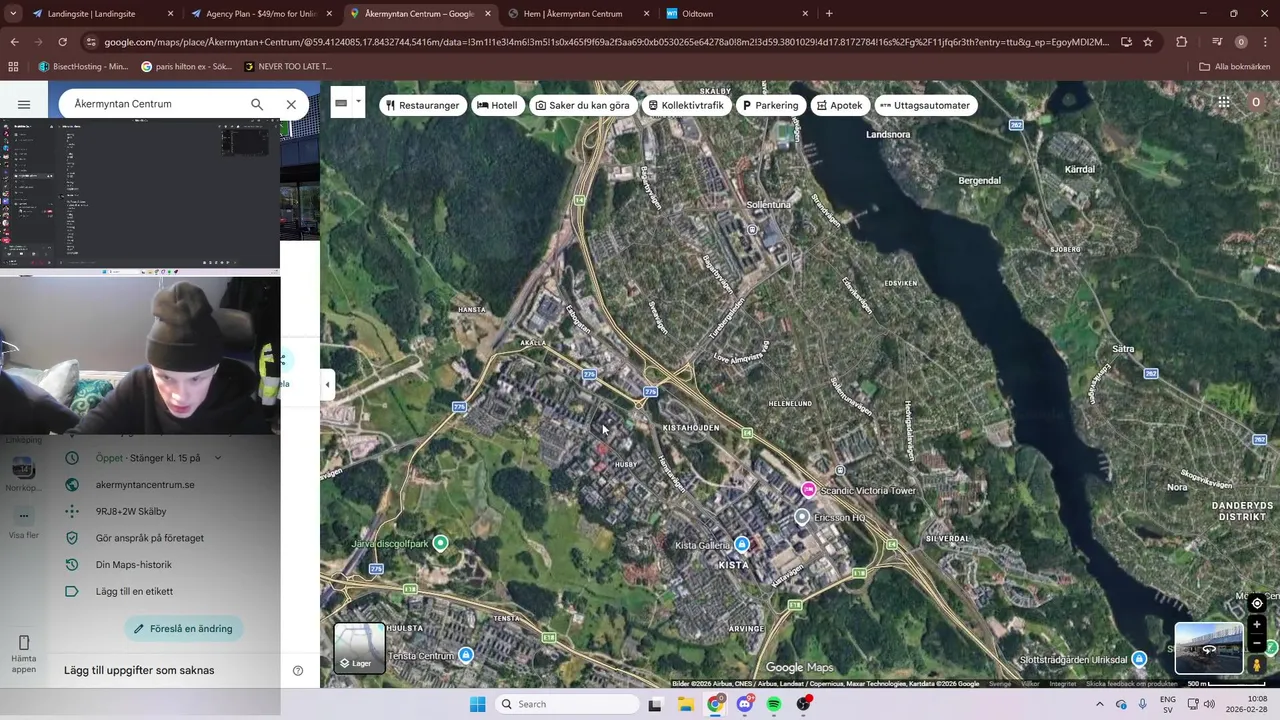This screenshot has width=1280, height=720.
Task: Click the Villkor footer link
Action: [x=1030, y=684]
